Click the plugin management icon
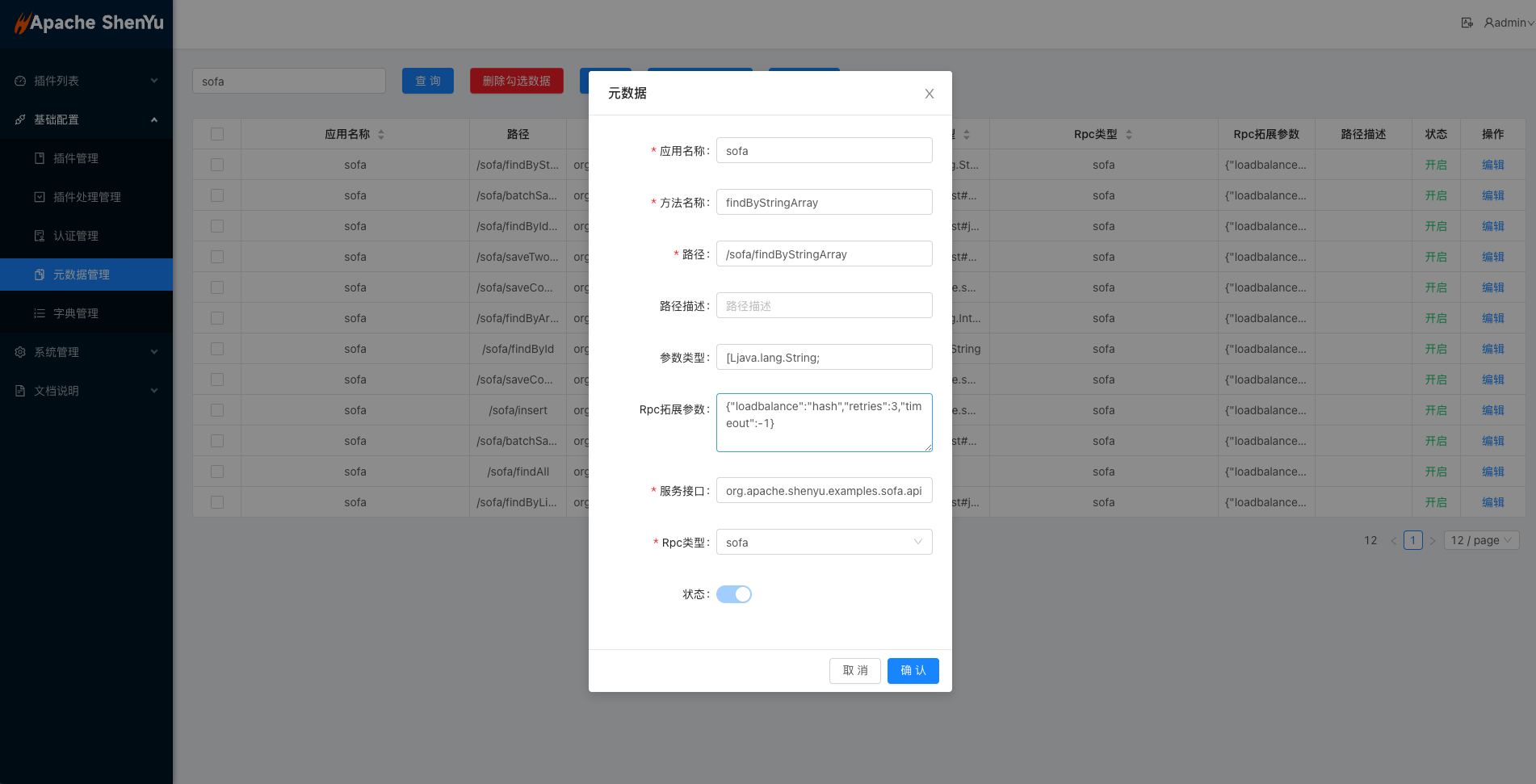1536x784 pixels. (40, 158)
